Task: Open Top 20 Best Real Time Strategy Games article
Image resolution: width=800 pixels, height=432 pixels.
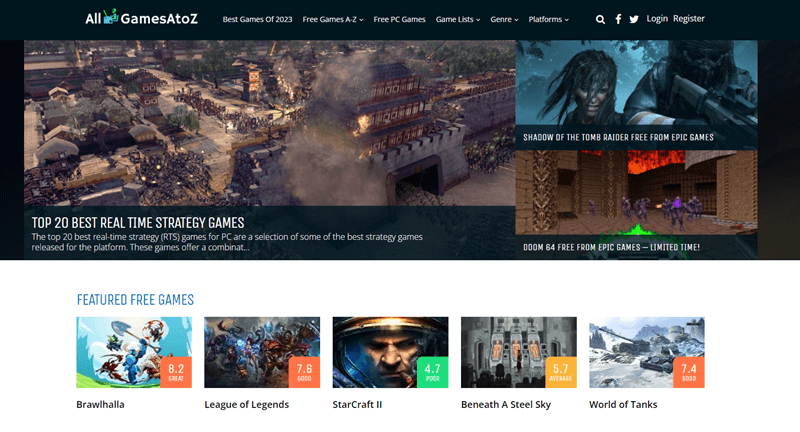Action: 138,223
